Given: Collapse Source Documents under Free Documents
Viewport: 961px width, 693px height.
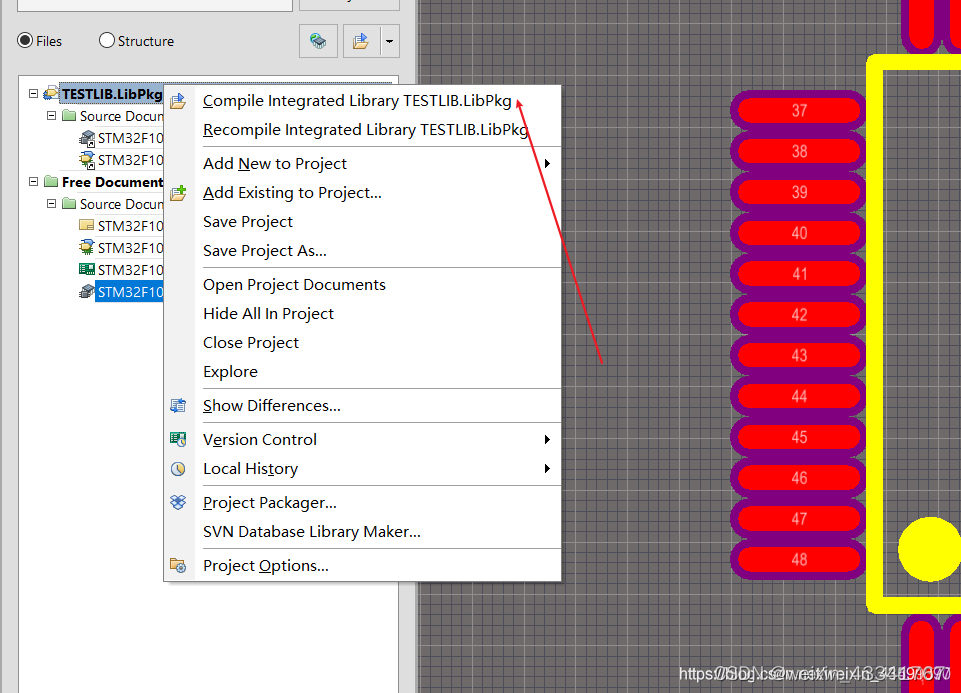Looking at the screenshot, I should 51,203.
